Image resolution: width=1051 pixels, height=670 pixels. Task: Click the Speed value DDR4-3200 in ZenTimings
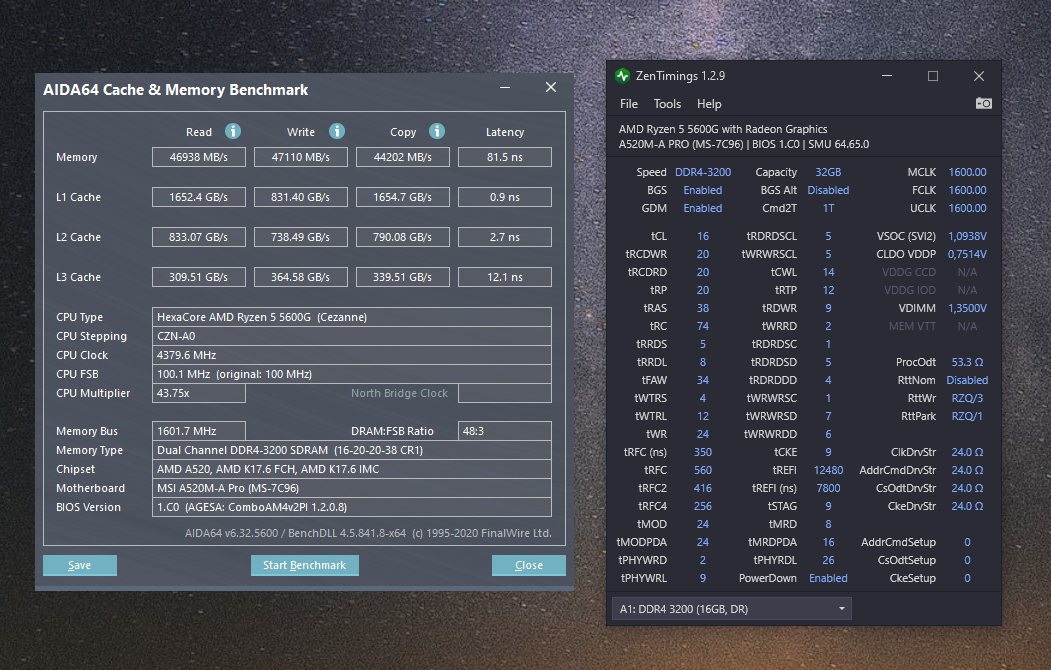[x=702, y=172]
